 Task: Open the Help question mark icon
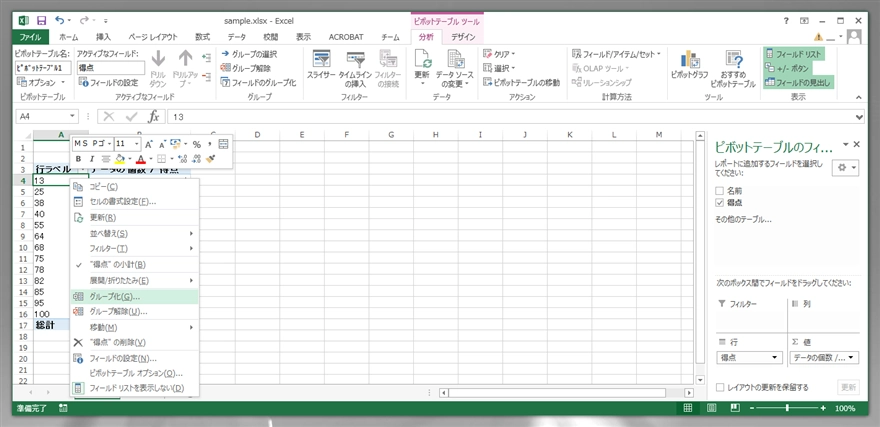786,20
